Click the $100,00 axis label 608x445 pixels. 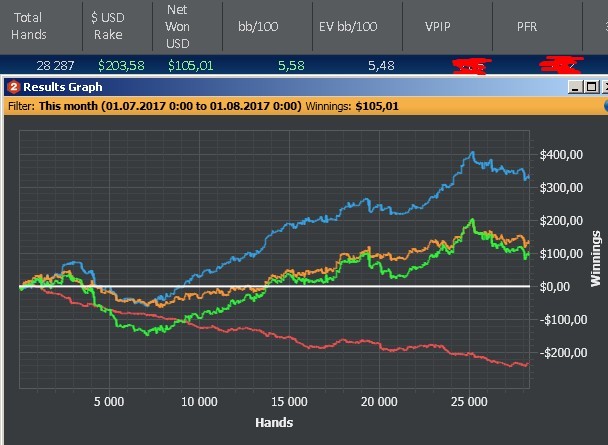(561, 254)
